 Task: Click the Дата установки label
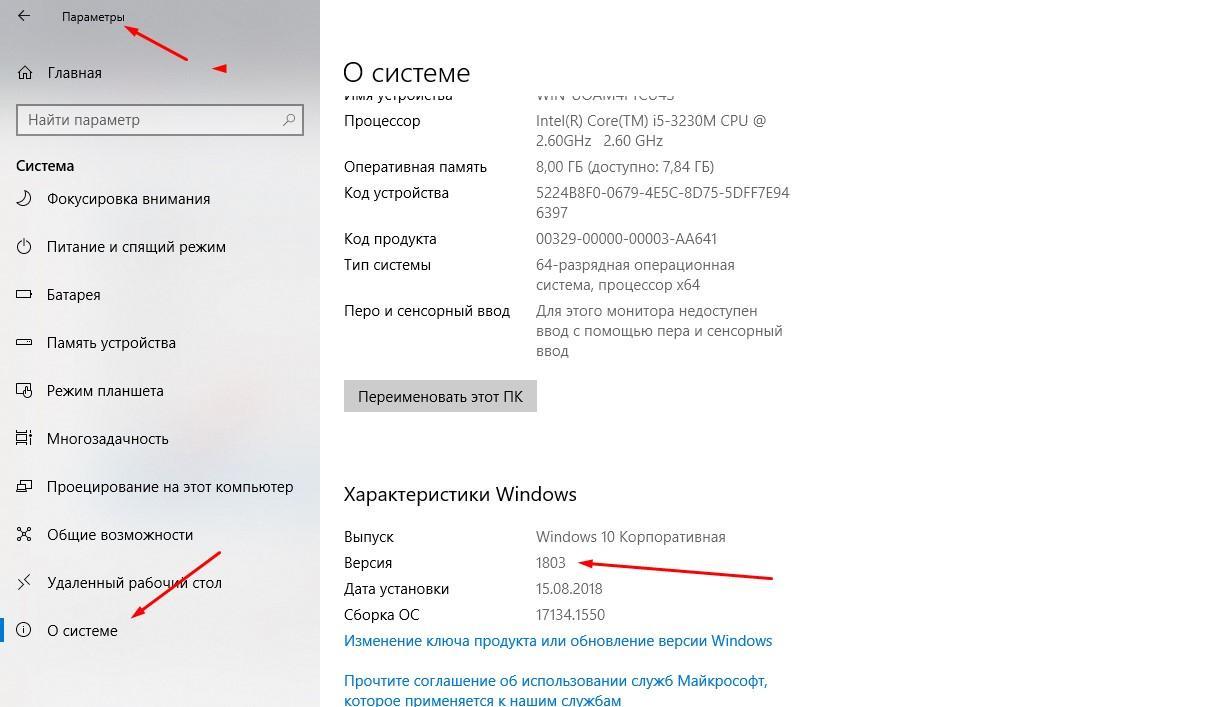(x=396, y=588)
